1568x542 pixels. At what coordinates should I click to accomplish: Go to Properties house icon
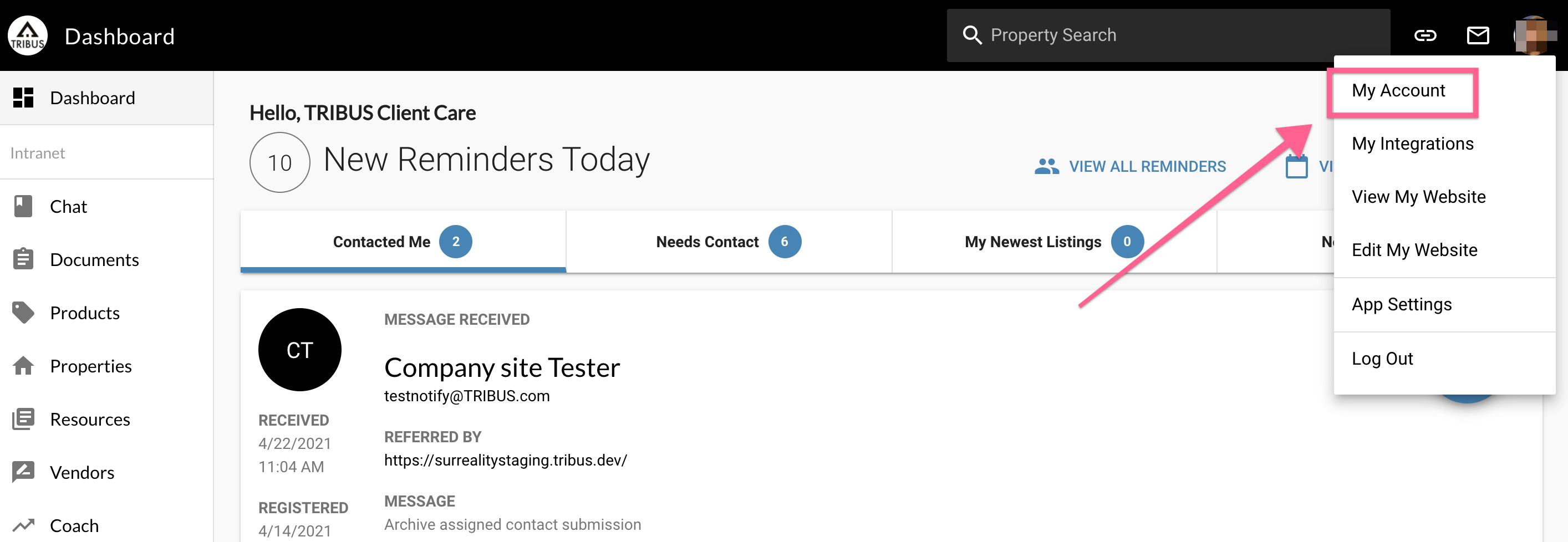point(23,366)
